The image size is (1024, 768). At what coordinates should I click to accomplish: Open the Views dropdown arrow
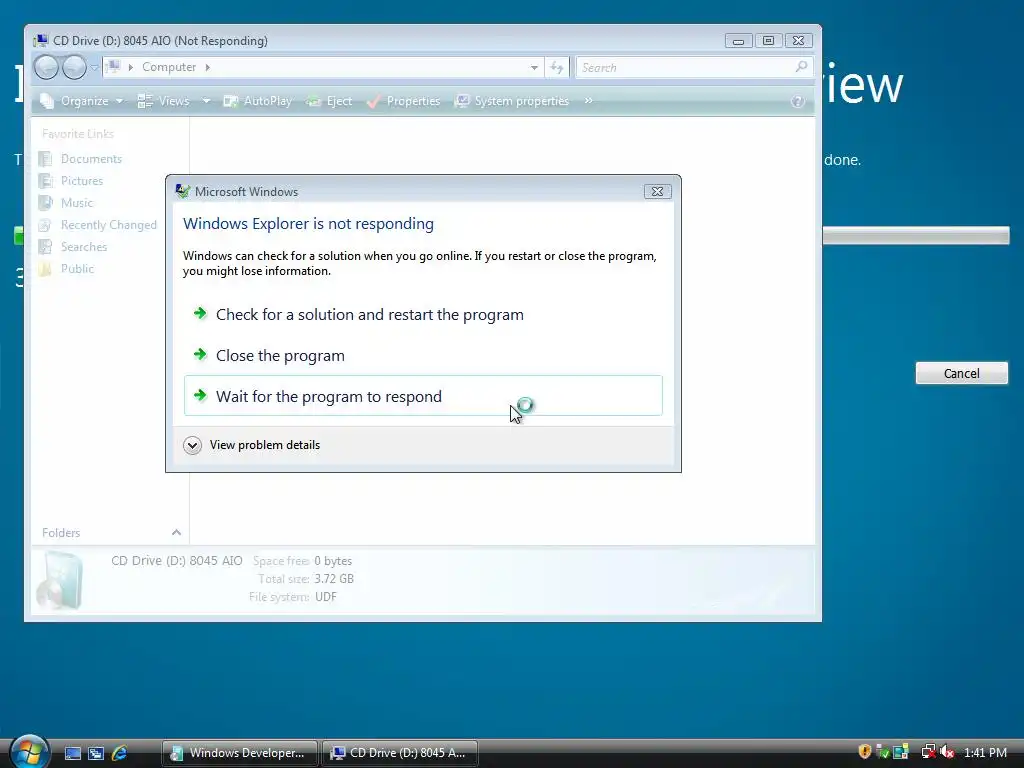tap(206, 101)
